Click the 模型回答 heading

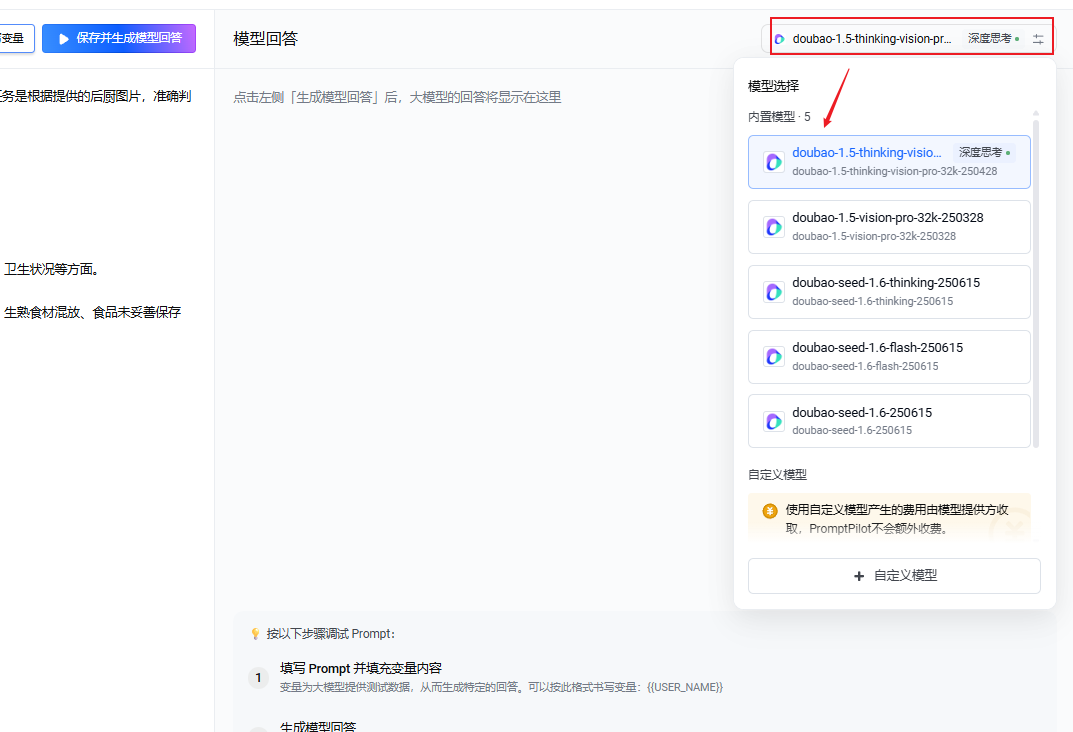266,39
